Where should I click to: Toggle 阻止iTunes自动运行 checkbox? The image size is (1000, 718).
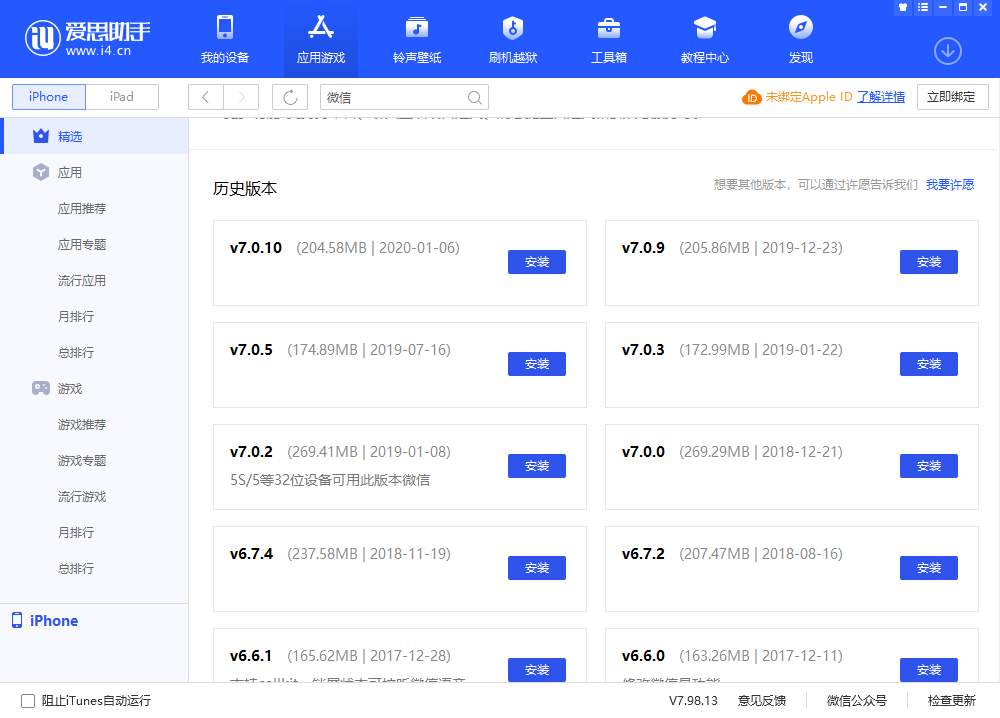pyautogui.click(x=28, y=701)
